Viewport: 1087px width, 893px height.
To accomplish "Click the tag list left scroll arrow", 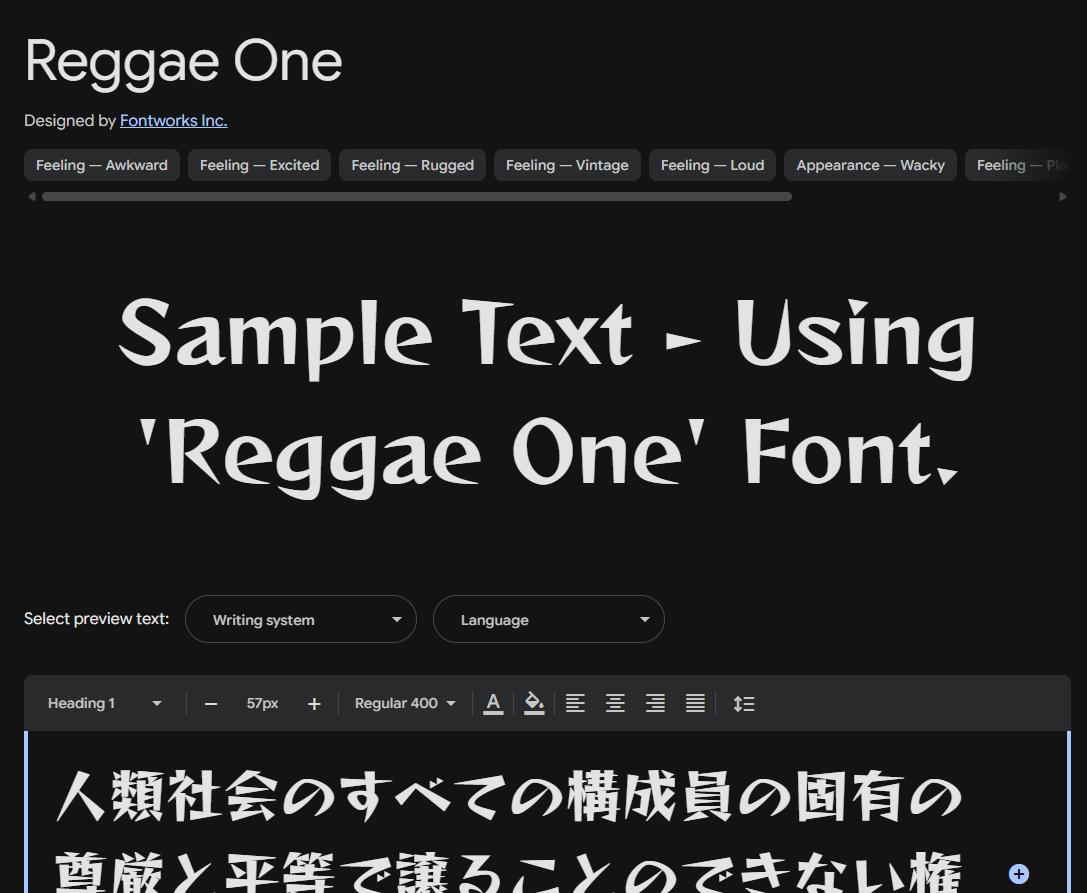I will [x=31, y=196].
